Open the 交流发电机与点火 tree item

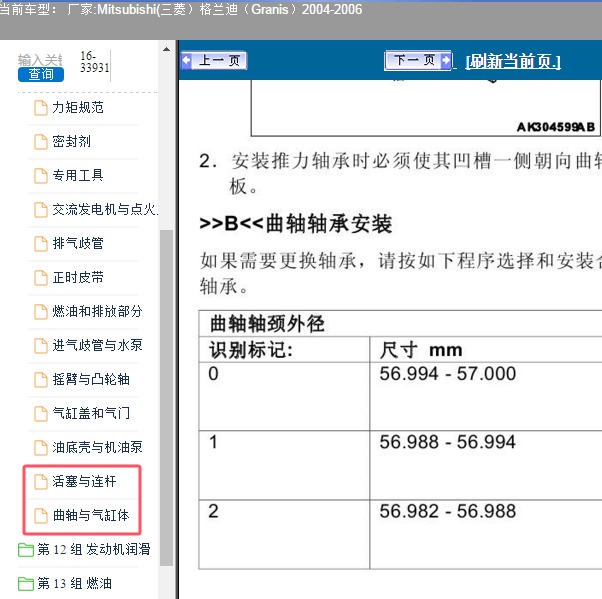coord(104,209)
